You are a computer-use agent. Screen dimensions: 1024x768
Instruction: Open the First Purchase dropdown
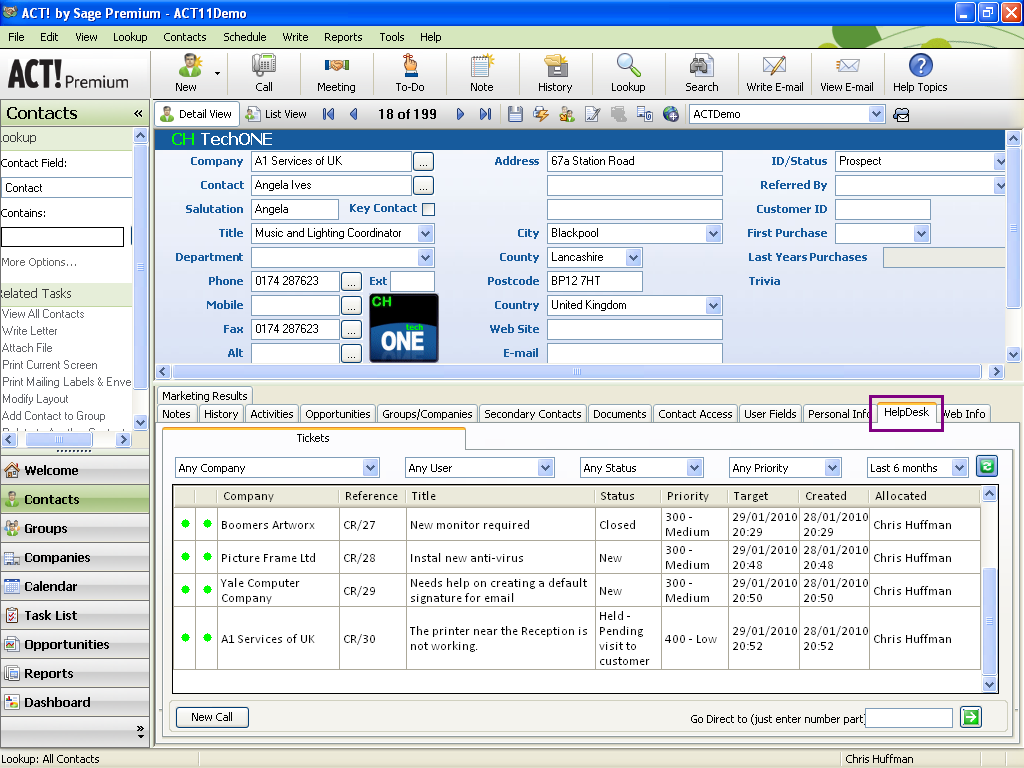coord(921,233)
